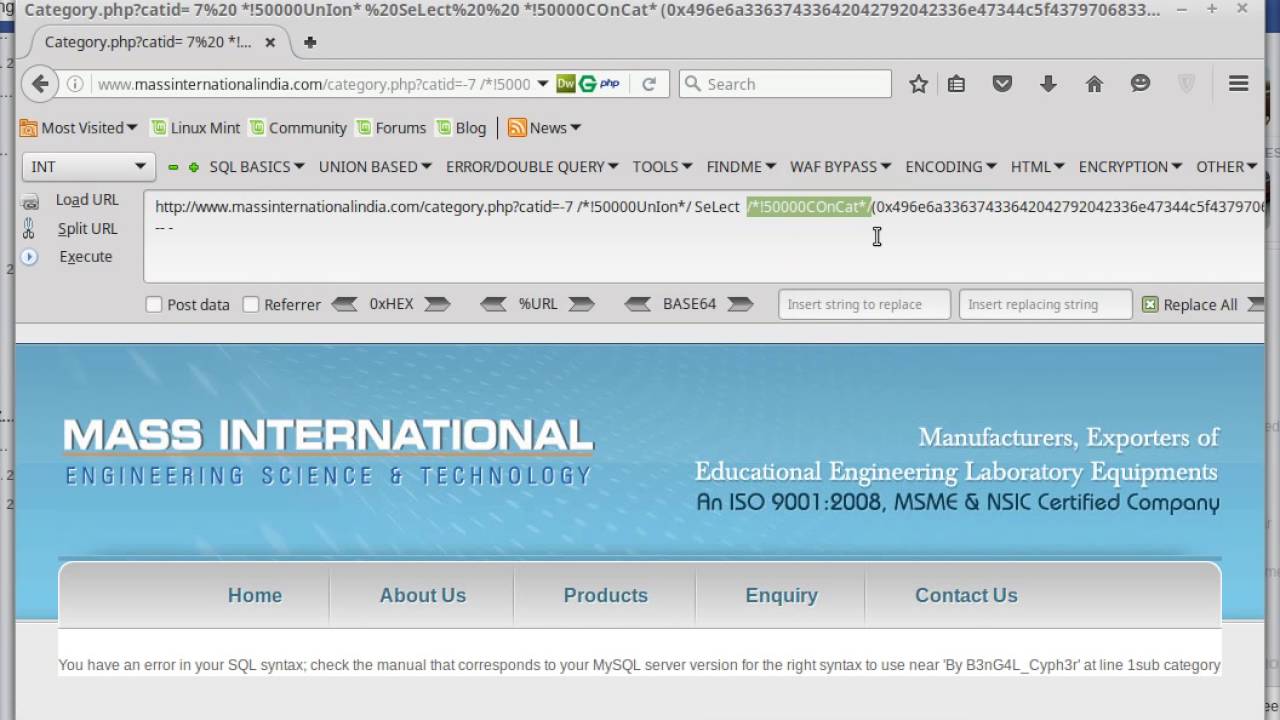Click the green G extension icon

[x=587, y=84]
